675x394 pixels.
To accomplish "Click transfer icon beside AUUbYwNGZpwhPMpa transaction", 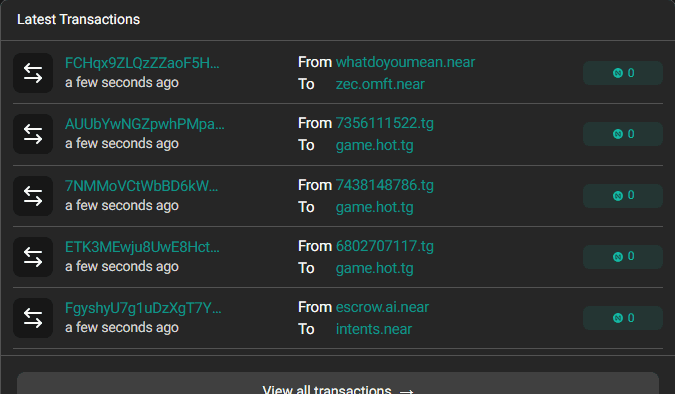I will 33,134.
